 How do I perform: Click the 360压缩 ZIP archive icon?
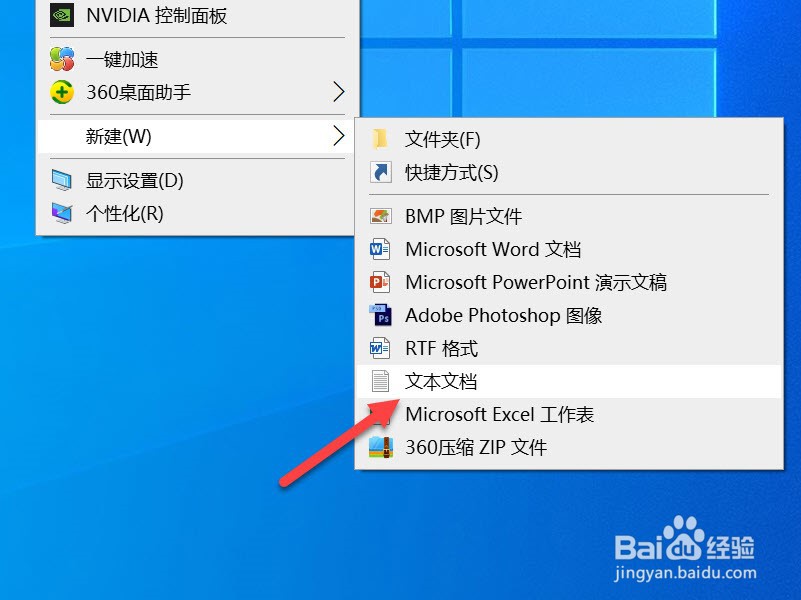[381, 447]
